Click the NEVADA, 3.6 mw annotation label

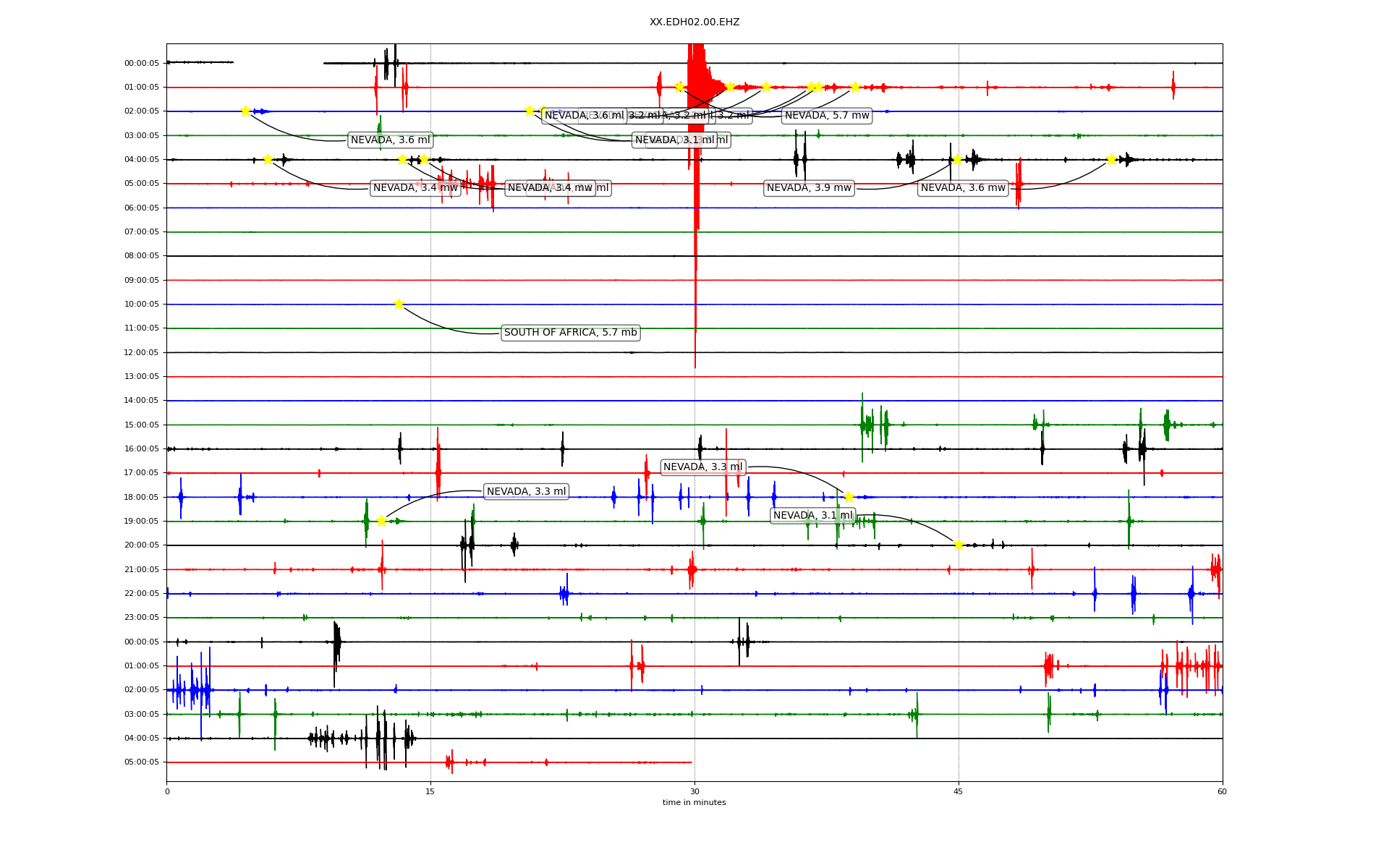963,188
